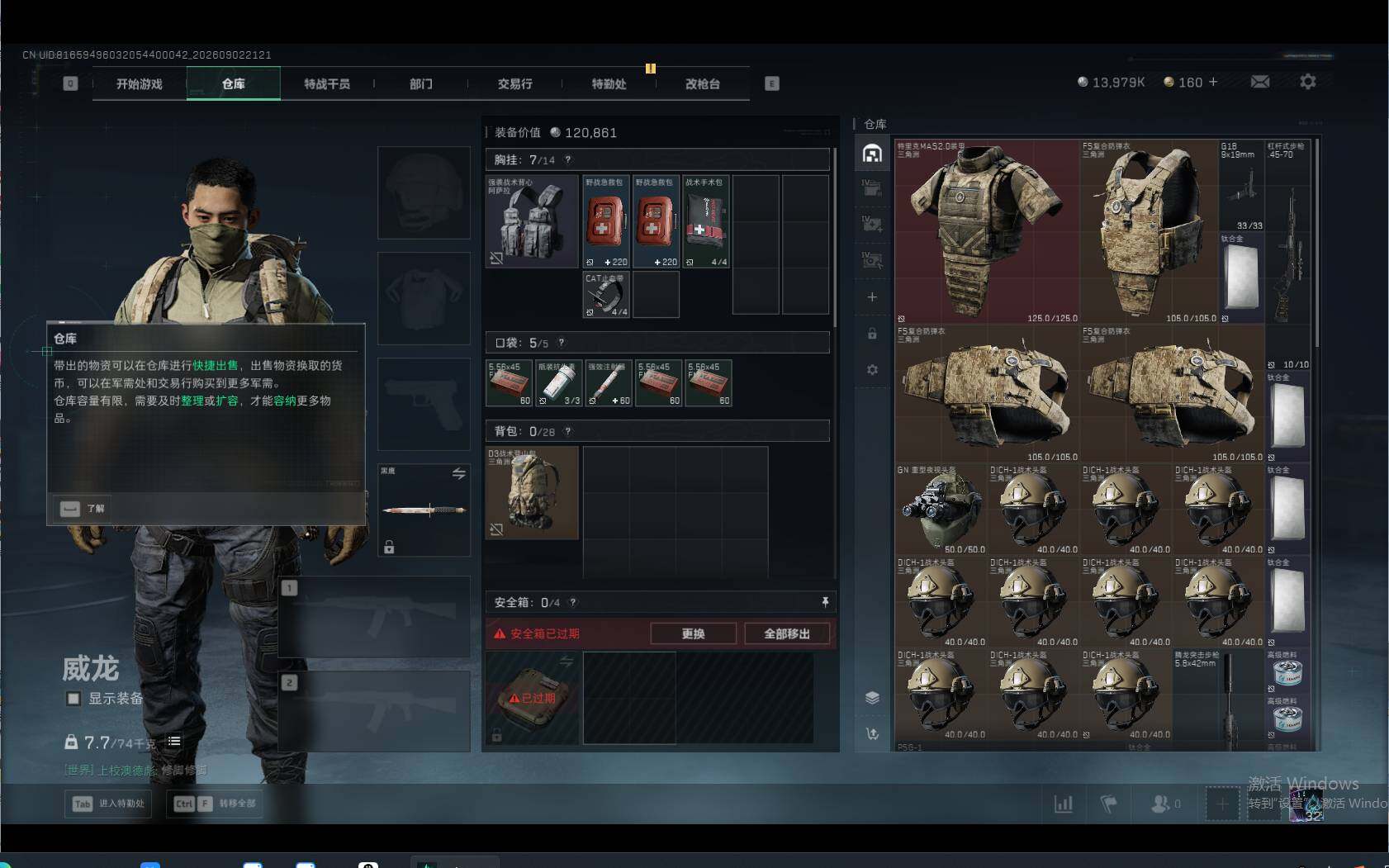Click empty primary weapon slot 2

coord(375,711)
